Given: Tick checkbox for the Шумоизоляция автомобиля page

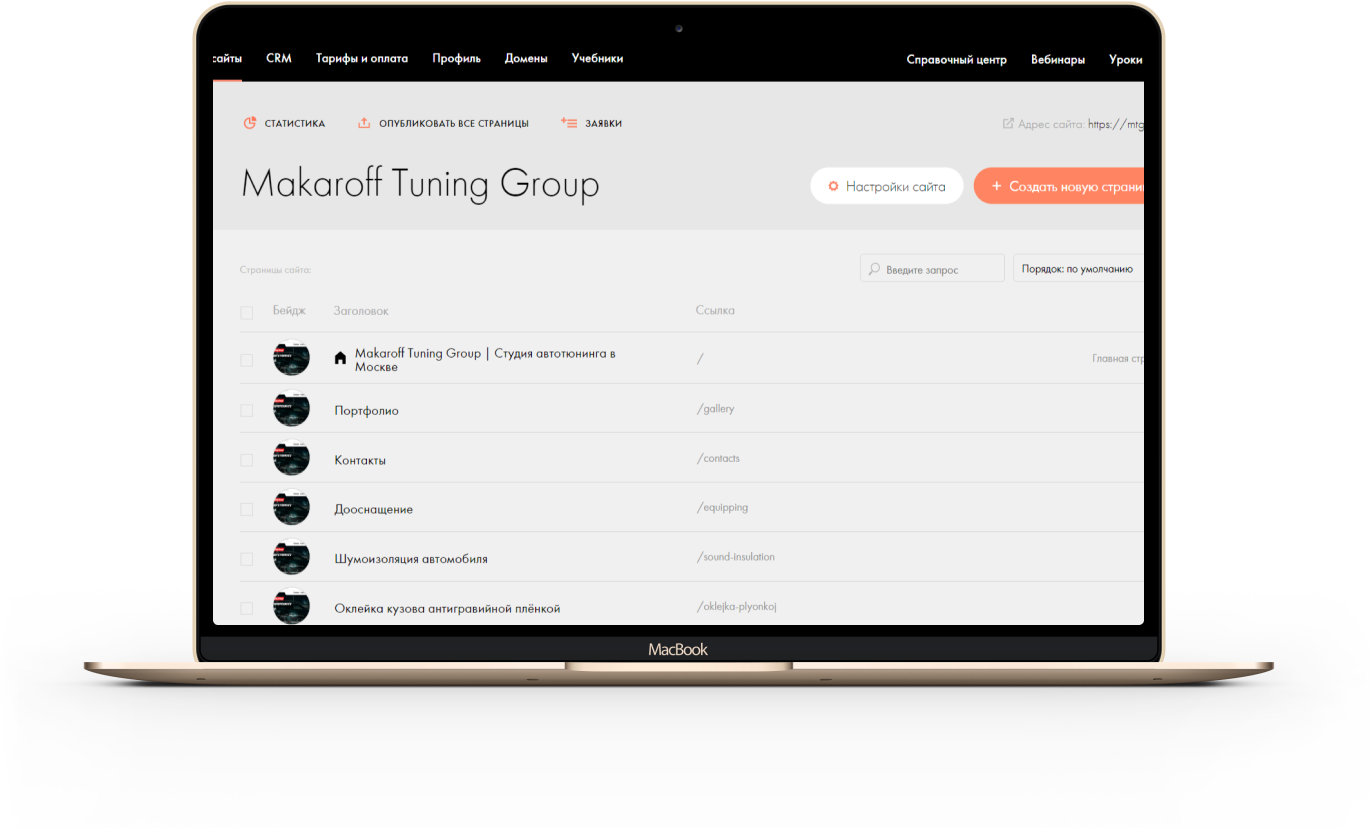Looking at the screenshot, I should tap(246, 559).
